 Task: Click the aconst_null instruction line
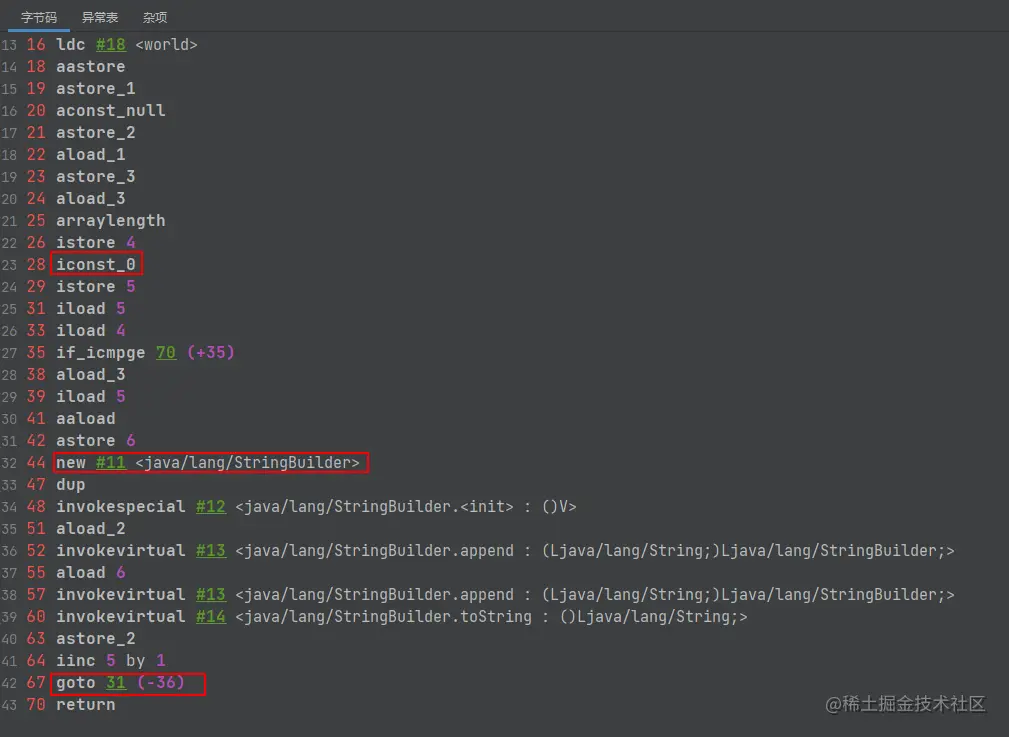click(110, 110)
